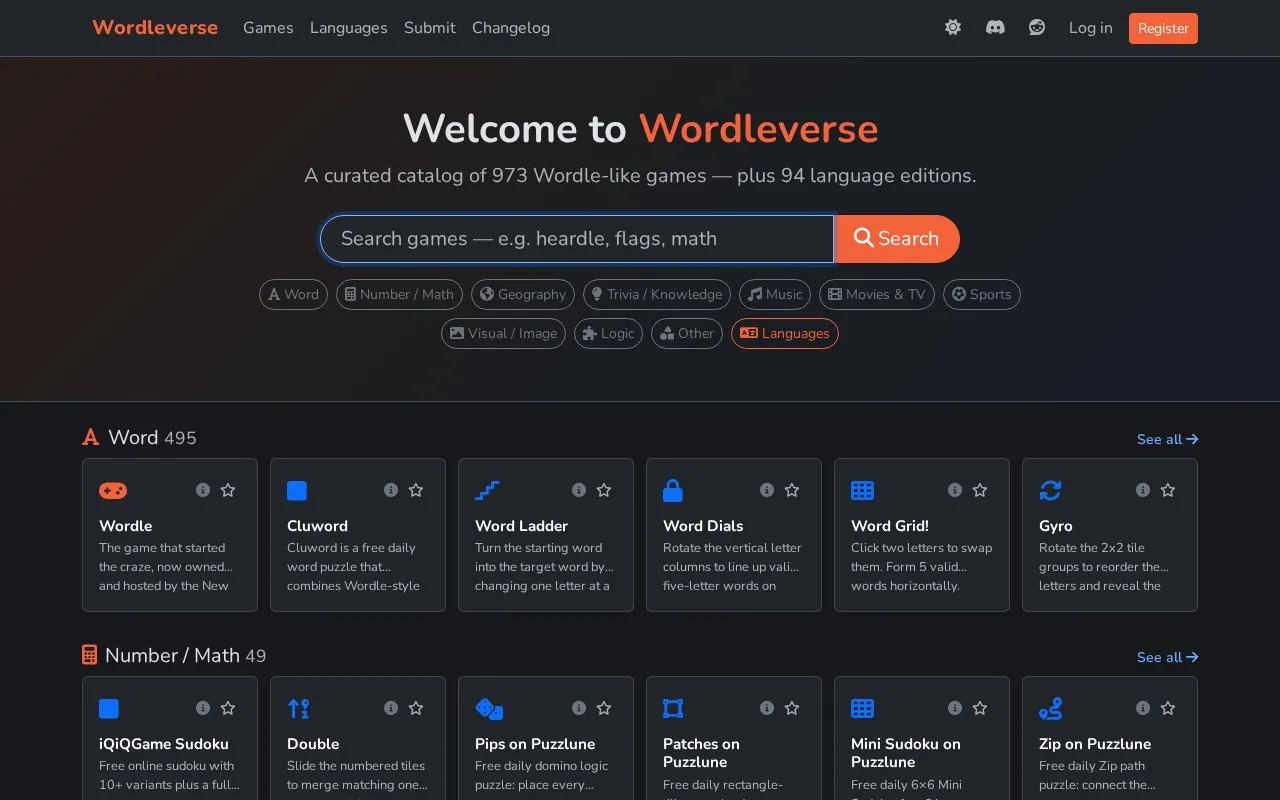Image resolution: width=1280 pixels, height=800 pixels.
Task: Open the Reddit icon link
Action: tap(1037, 28)
